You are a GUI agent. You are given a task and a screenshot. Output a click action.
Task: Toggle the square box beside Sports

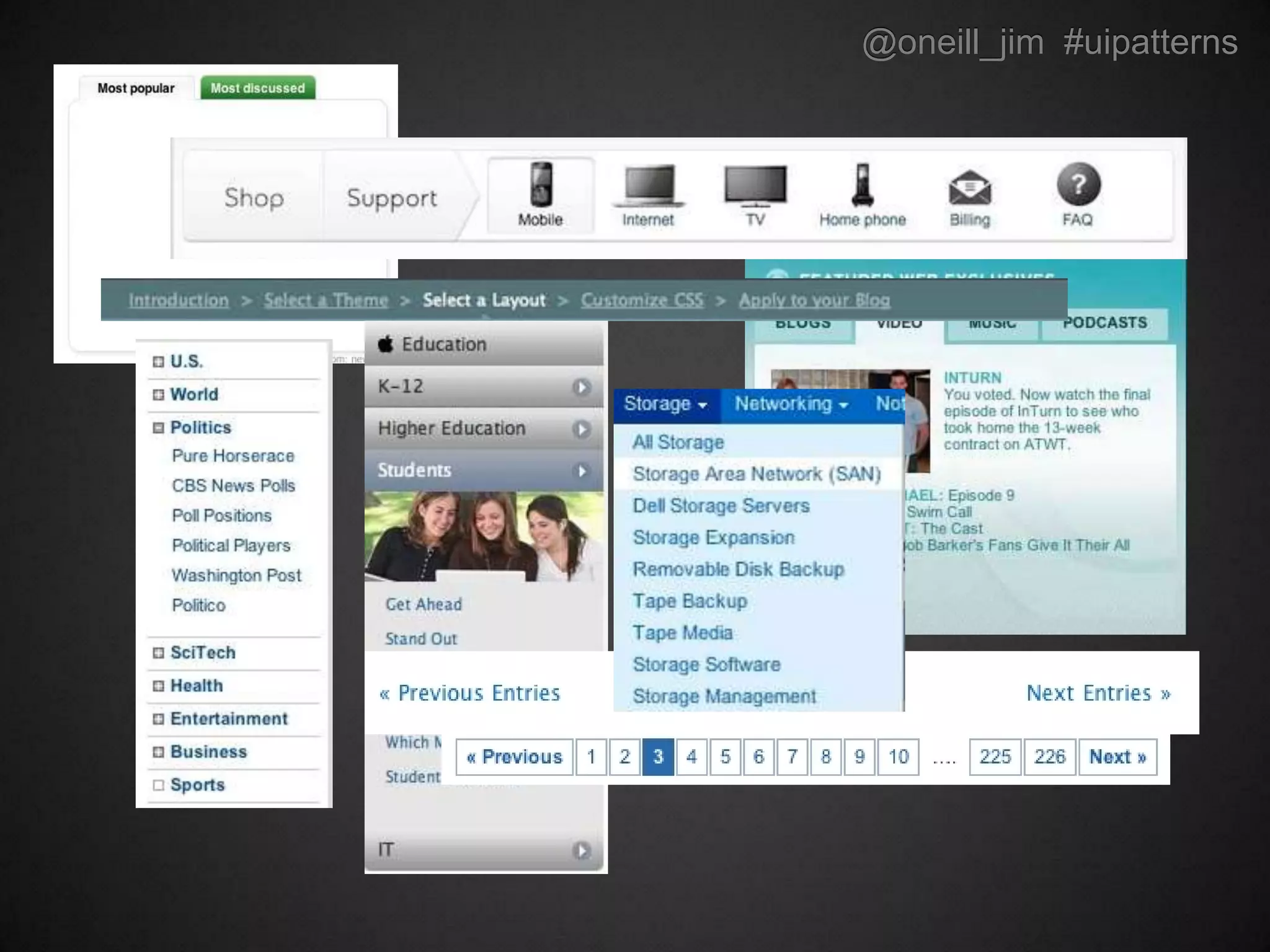click(159, 785)
